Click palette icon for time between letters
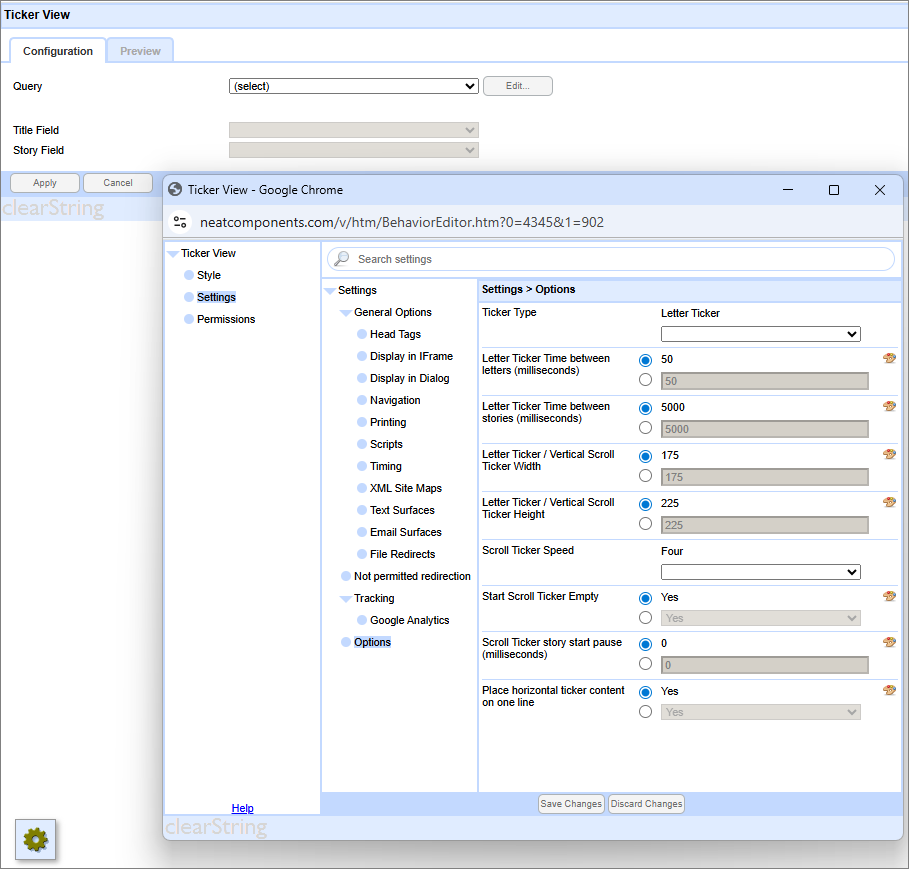The image size is (909, 869). coord(889,358)
